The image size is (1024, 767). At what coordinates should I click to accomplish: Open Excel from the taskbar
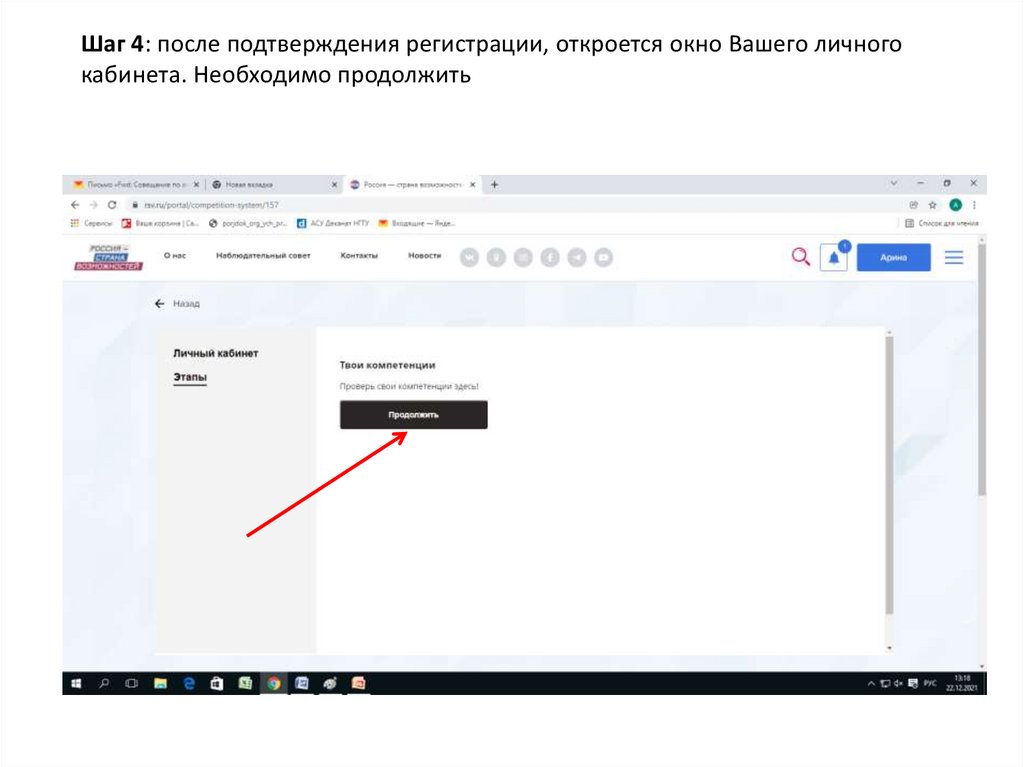point(245,683)
